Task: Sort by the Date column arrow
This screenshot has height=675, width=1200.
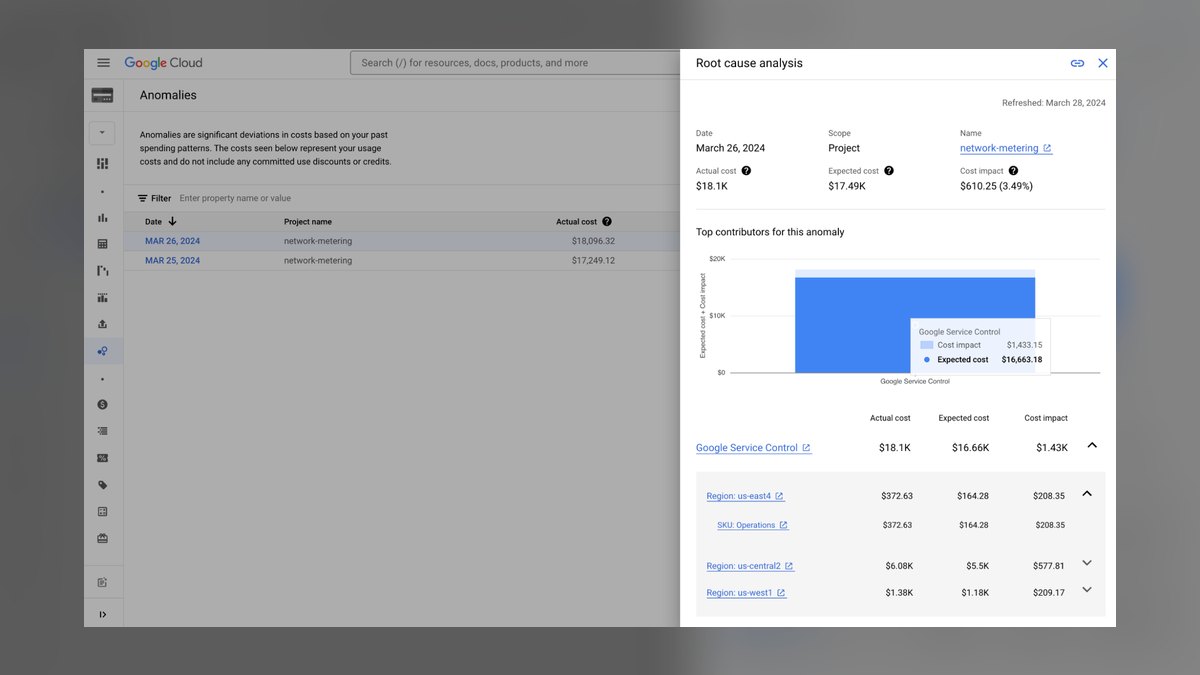Action: pyautogui.click(x=173, y=221)
